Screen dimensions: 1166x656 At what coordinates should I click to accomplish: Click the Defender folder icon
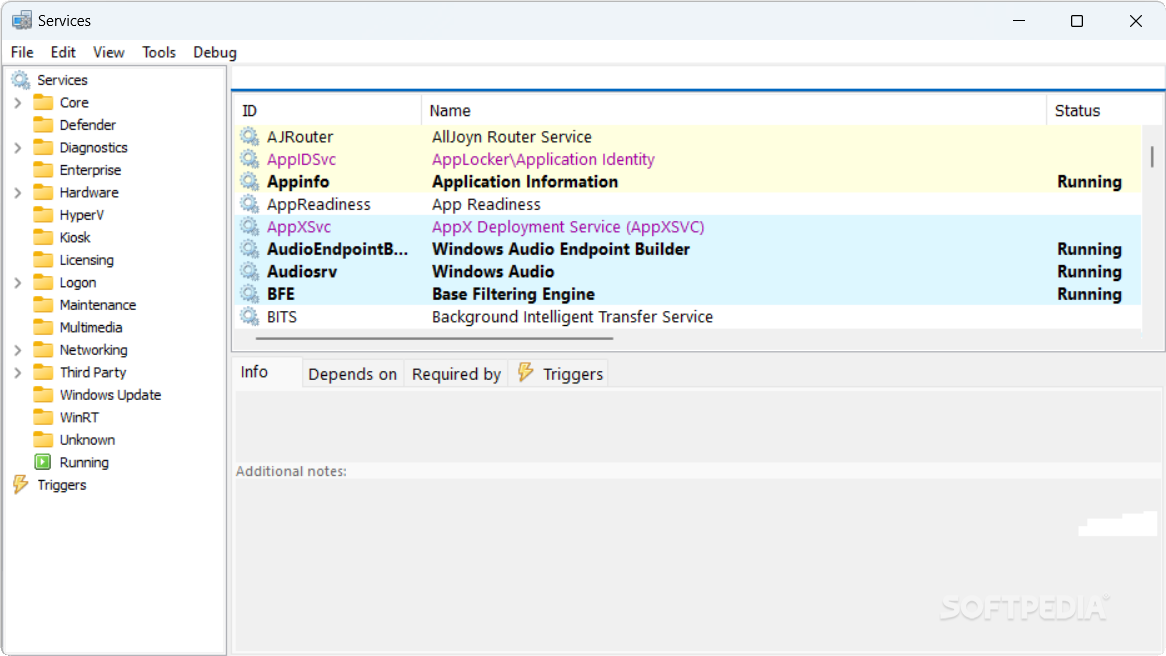point(43,124)
